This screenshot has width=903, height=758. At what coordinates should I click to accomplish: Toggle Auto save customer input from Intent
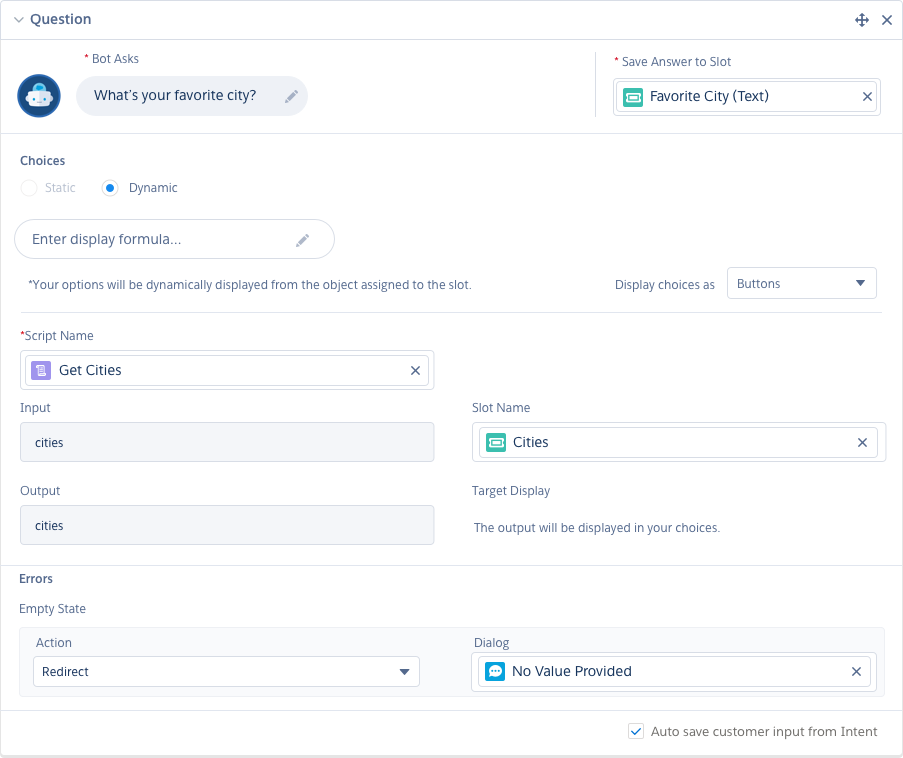click(x=636, y=731)
